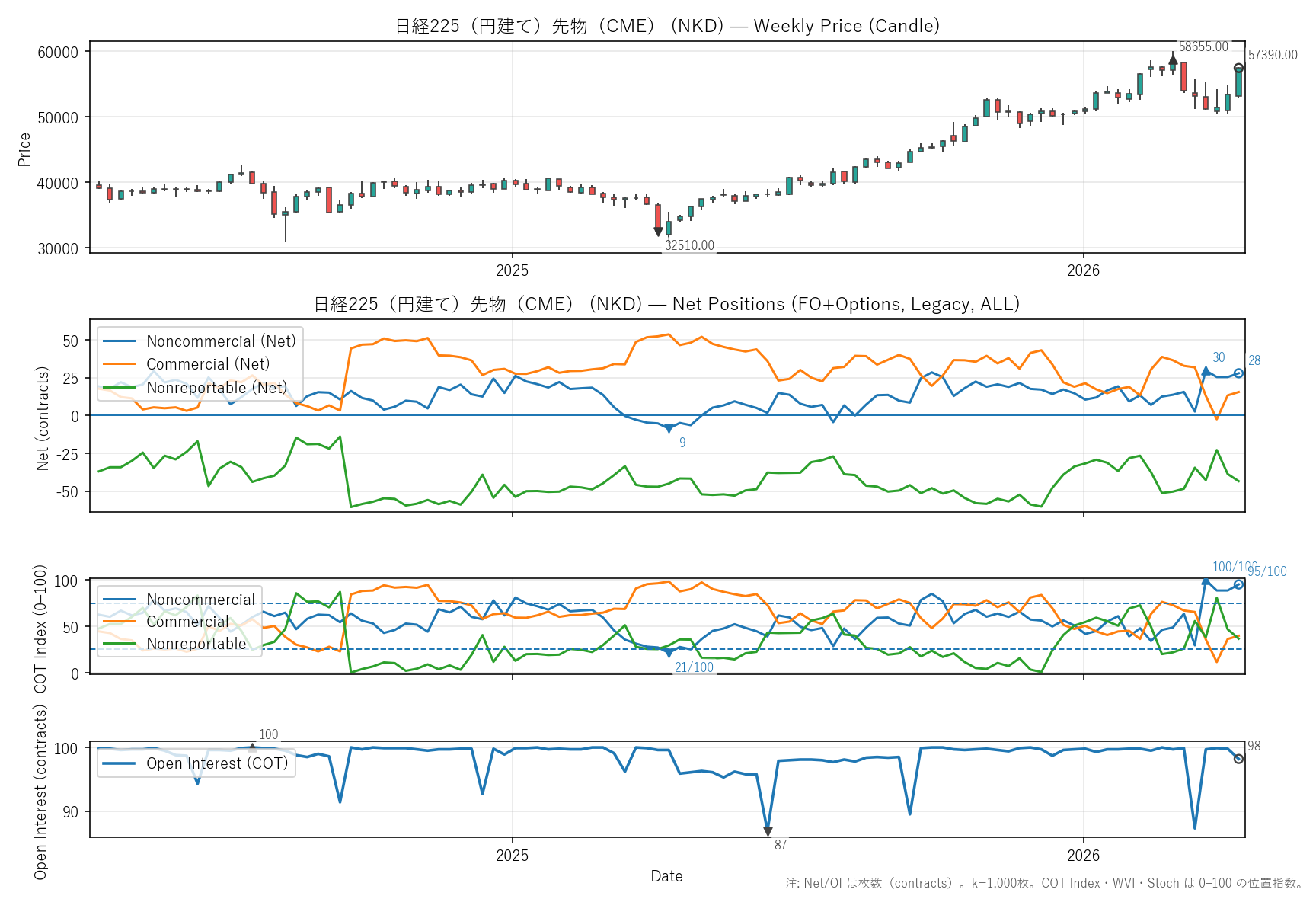
Task: Select the latest price circle marker near 57390.00
Action: (x=1238, y=69)
